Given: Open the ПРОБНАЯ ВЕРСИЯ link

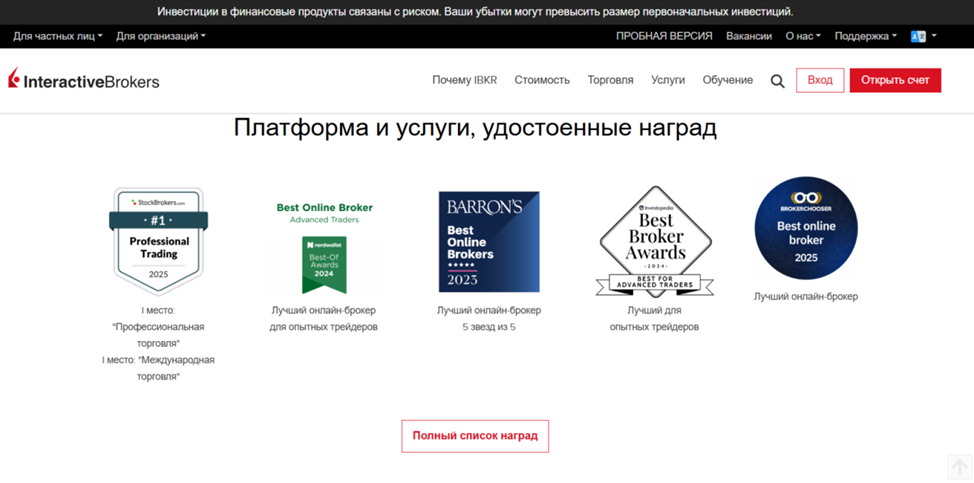Looking at the screenshot, I should pos(664,37).
